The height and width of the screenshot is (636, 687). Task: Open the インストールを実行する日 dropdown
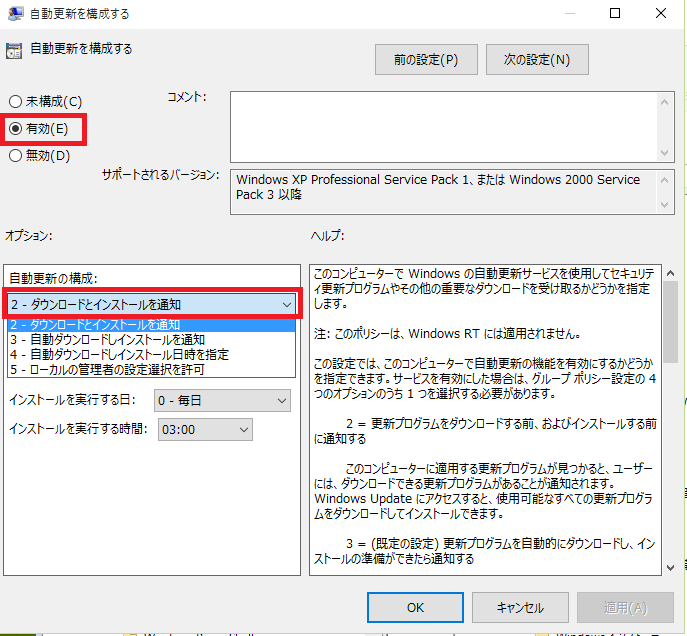point(222,401)
